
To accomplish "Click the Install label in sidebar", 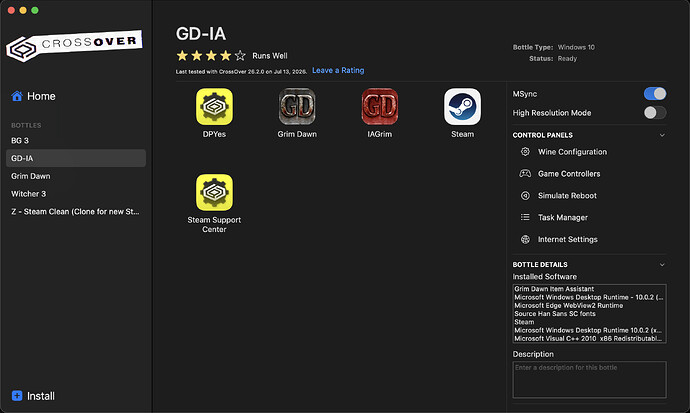I will point(41,396).
